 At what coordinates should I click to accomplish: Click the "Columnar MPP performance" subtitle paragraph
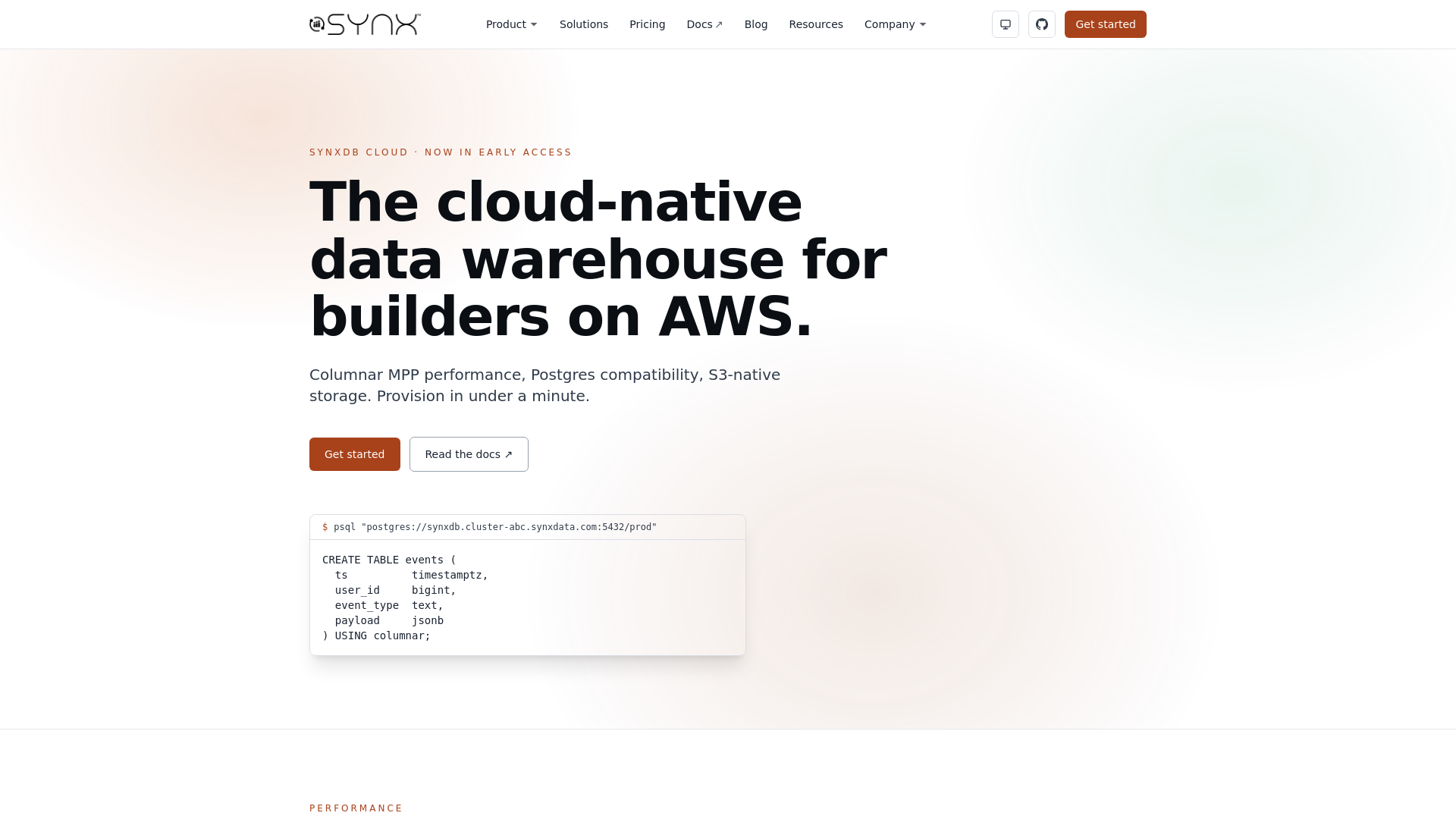point(544,385)
